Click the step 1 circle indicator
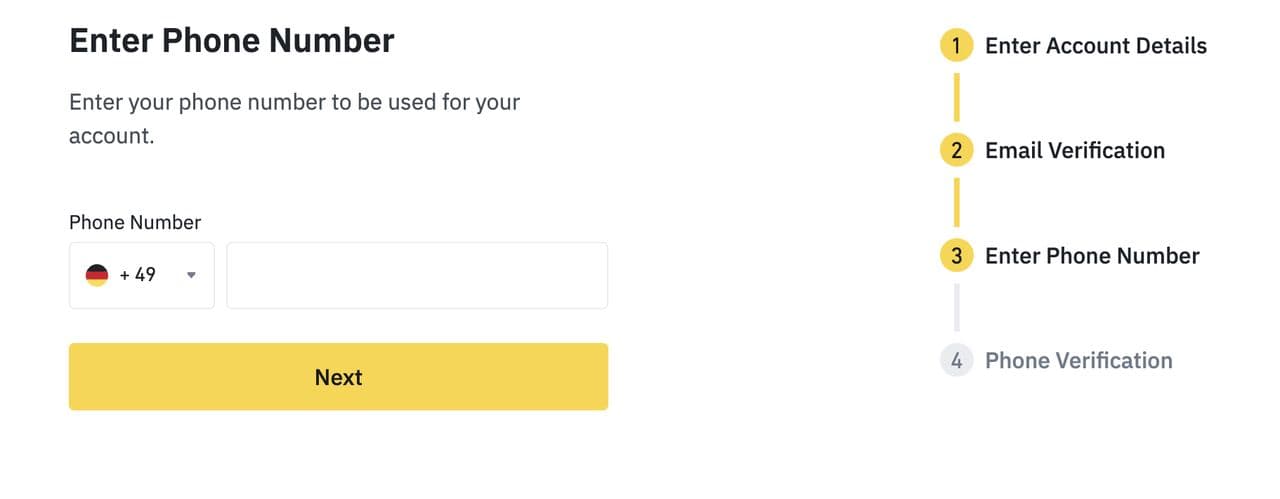This screenshot has height=499, width=1280. click(x=957, y=46)
